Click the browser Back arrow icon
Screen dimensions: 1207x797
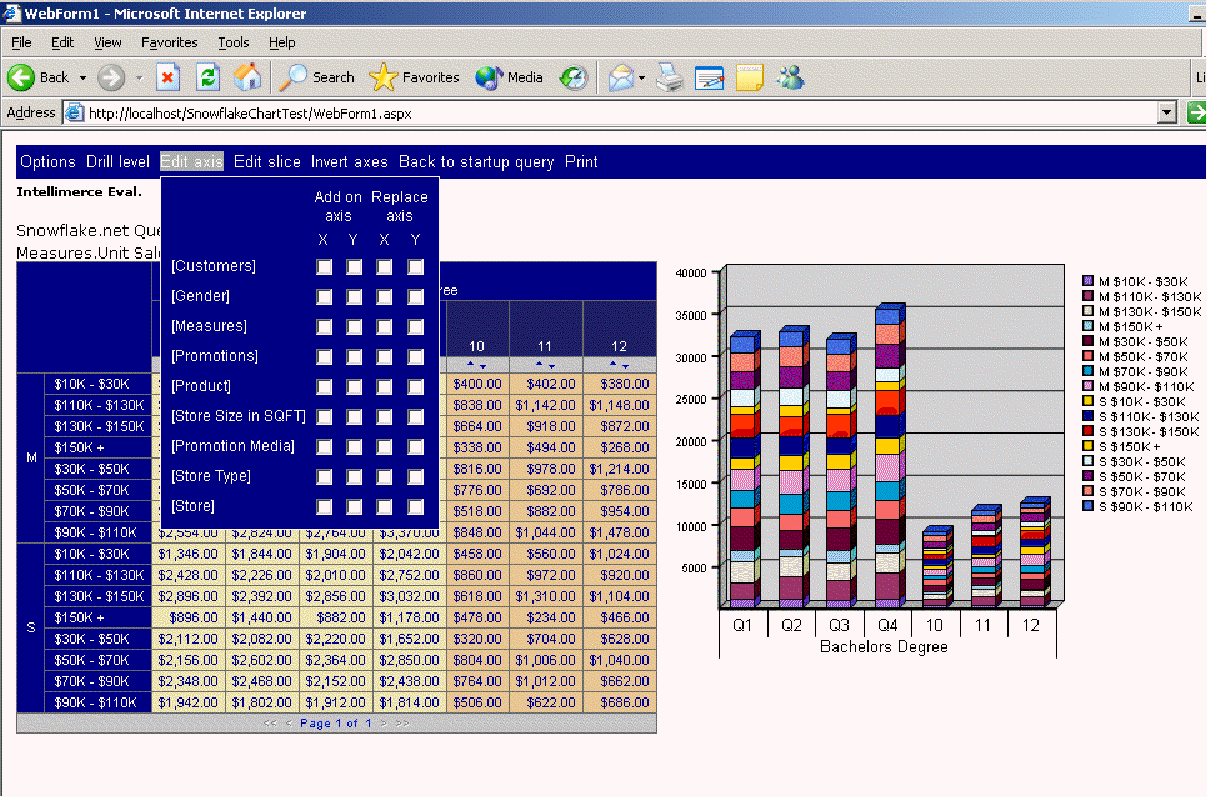coord(22,77)
